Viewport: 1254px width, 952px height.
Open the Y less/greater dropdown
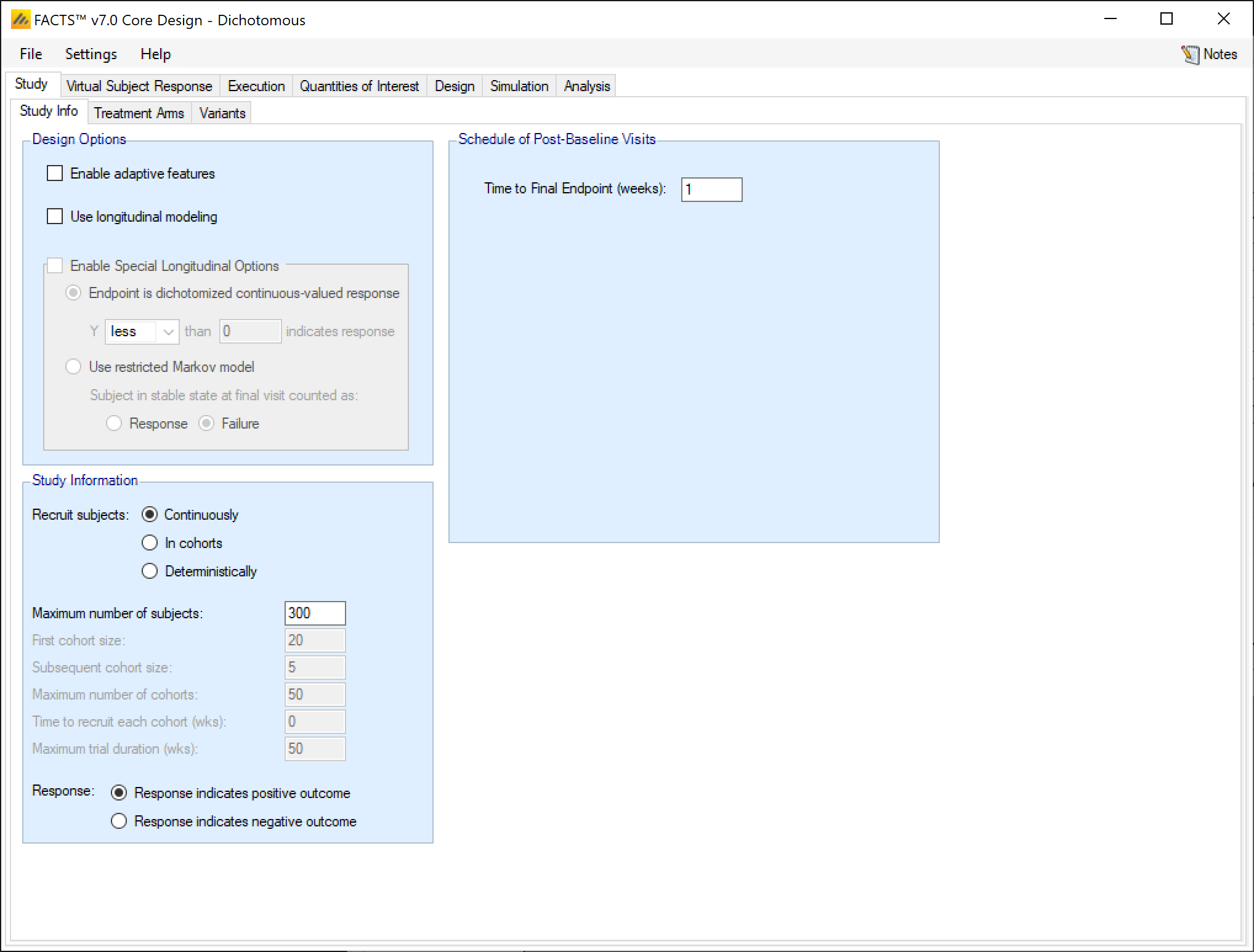142,332
